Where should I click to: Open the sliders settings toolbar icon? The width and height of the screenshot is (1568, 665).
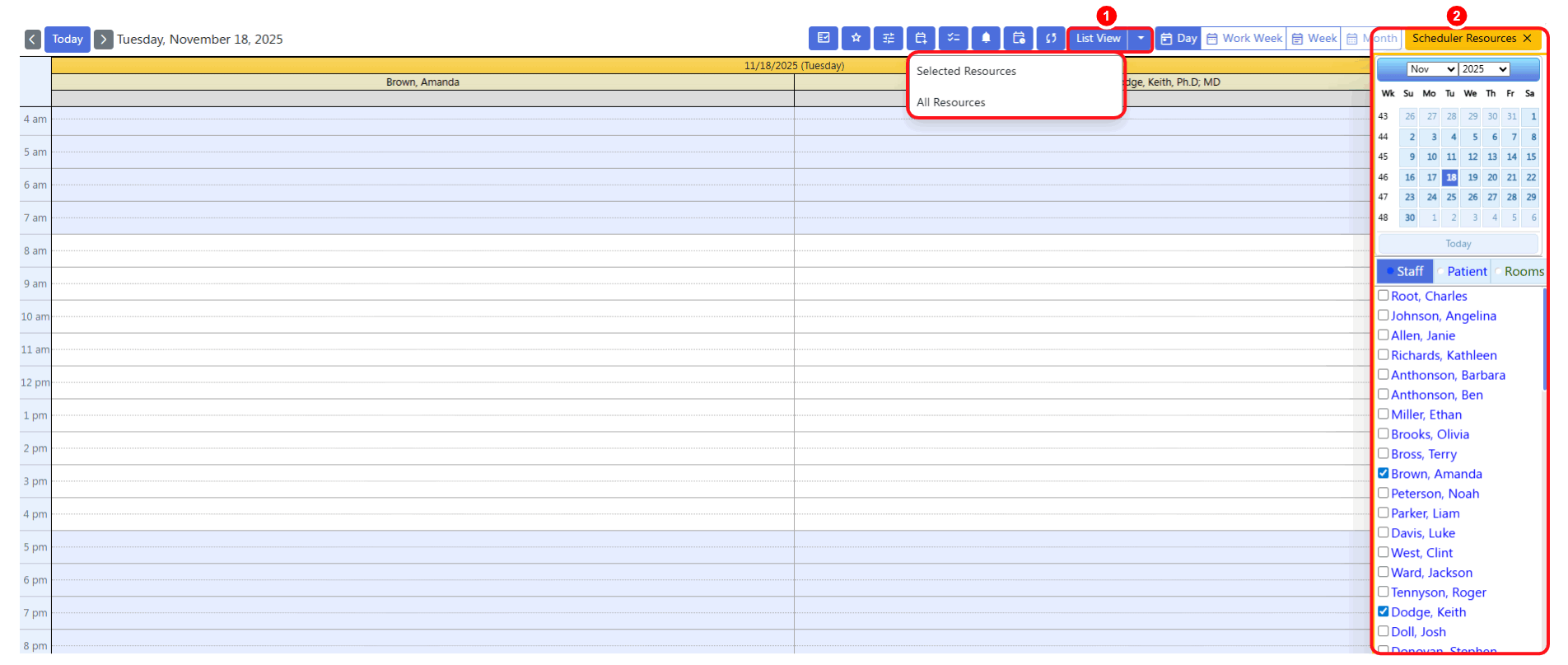point(889,38)
